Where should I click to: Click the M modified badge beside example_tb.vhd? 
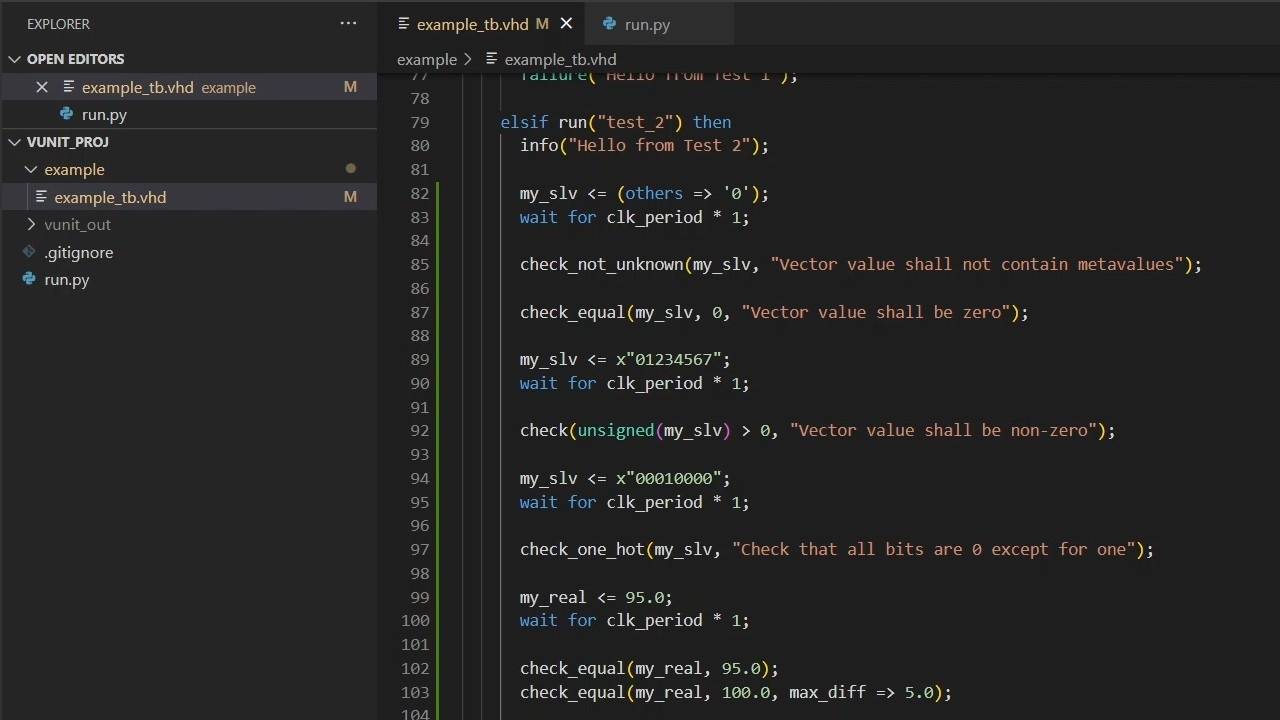350,87
